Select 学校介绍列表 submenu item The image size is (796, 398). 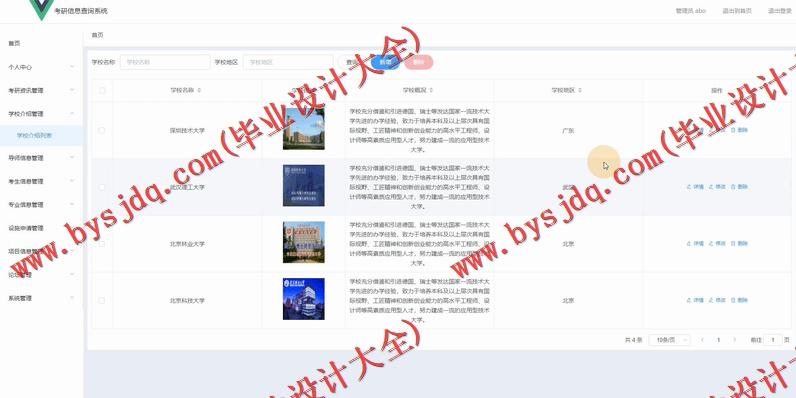[x=41, y=136]
